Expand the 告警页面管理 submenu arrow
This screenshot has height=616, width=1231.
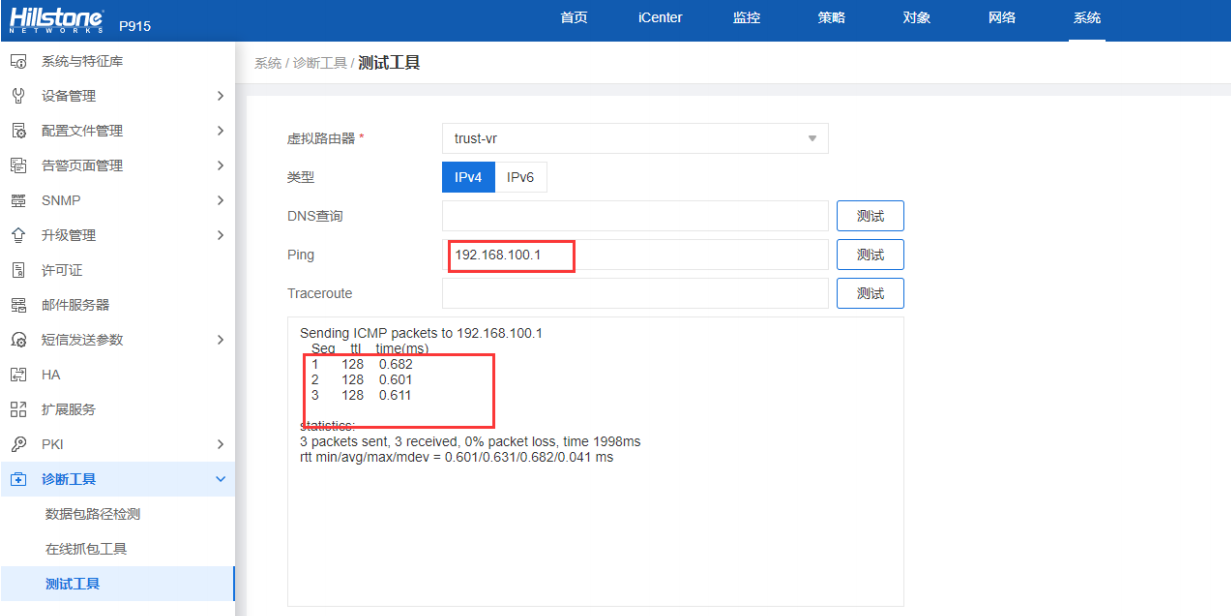click(220, 166)
